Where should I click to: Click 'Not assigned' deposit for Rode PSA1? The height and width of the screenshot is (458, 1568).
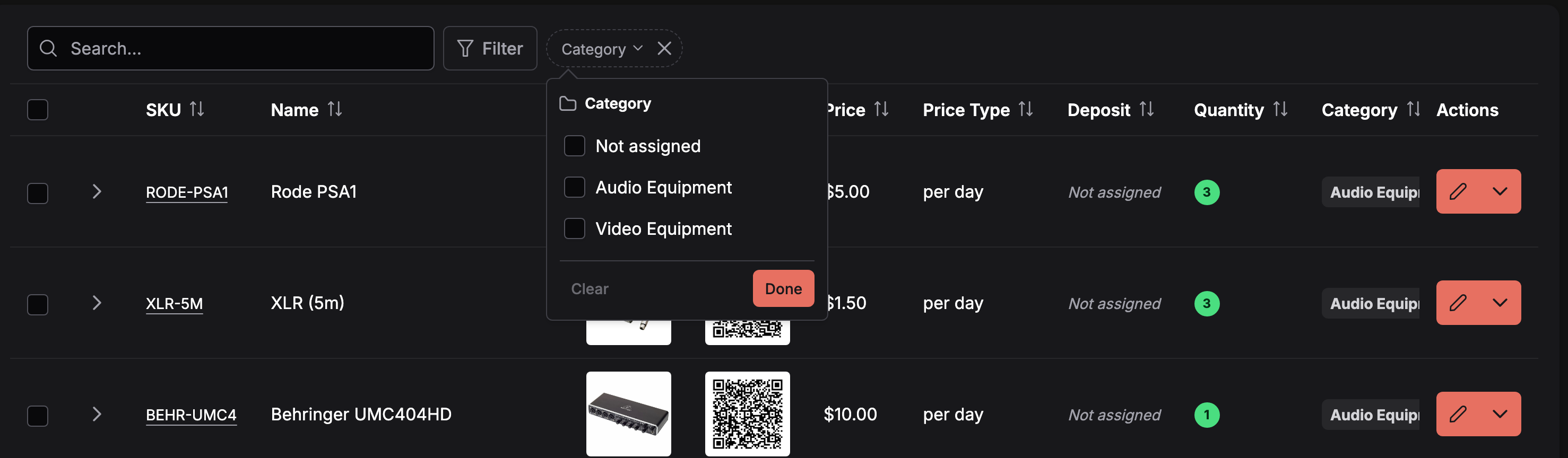point(1114,193)
